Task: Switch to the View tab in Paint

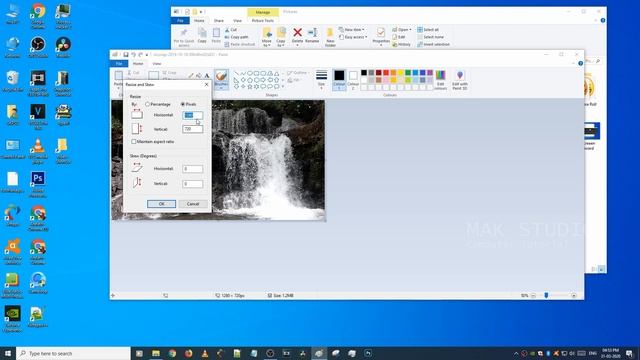Action: pos(157,64)
